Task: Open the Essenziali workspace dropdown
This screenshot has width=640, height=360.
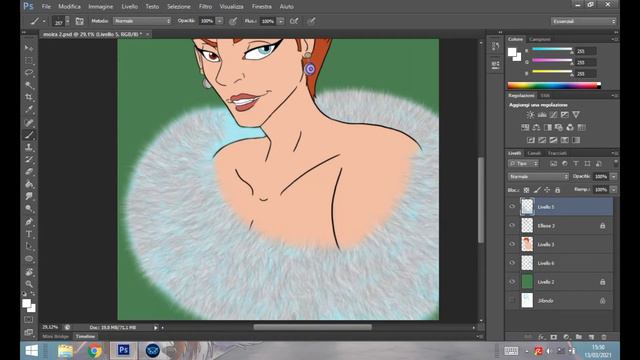Action: click(x=583, y=21)
